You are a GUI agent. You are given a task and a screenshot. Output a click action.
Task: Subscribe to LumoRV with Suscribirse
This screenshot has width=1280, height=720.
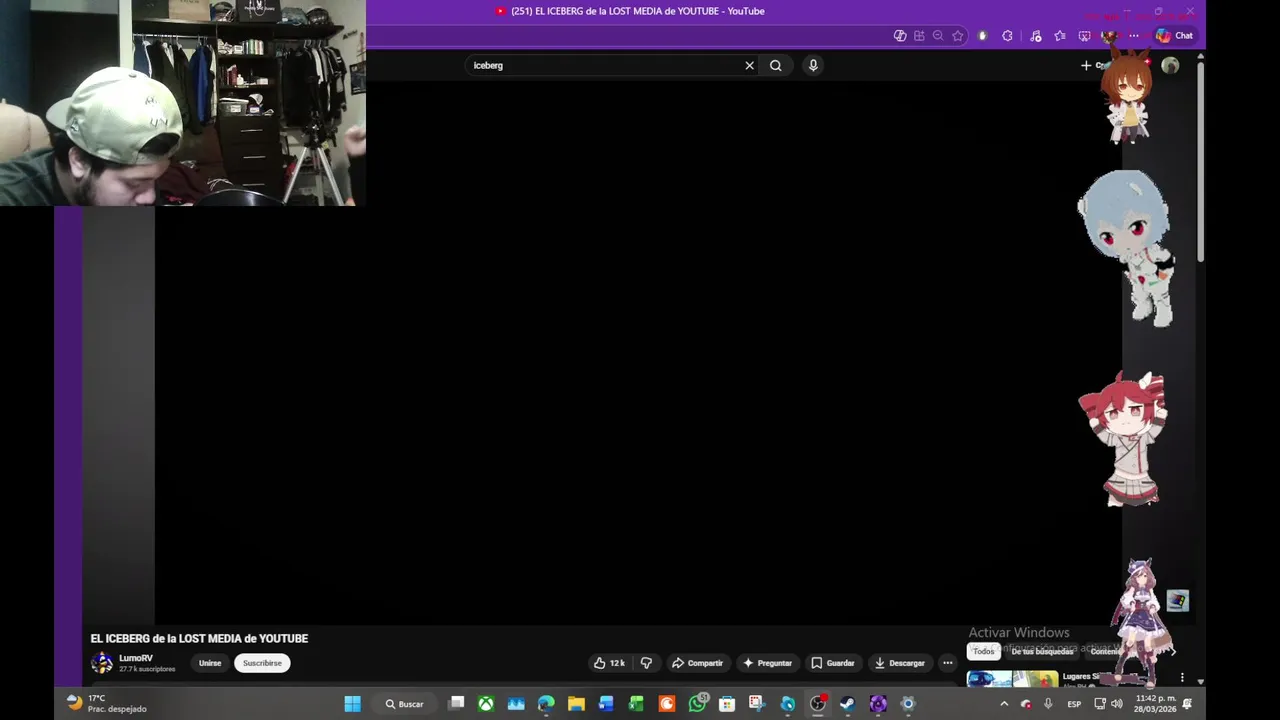262,663
